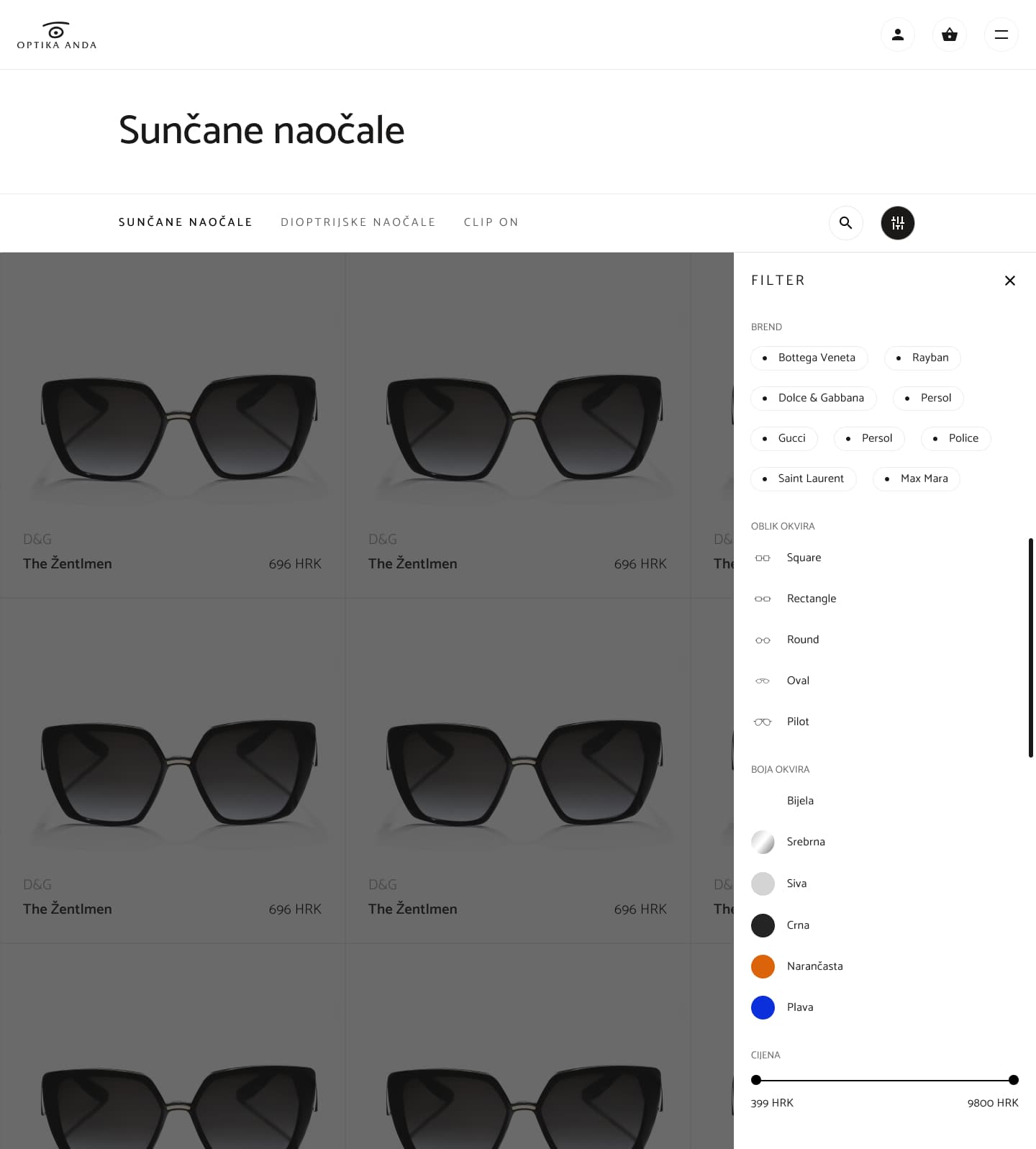Select the Oval frame shape label

[798, 681]
